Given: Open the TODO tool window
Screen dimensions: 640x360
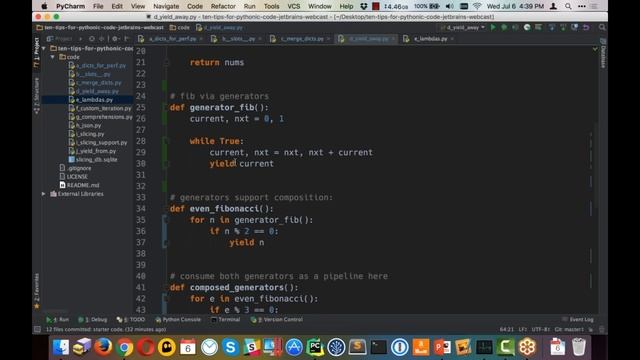Looking at the screenshot, I should tap(131, 320).
